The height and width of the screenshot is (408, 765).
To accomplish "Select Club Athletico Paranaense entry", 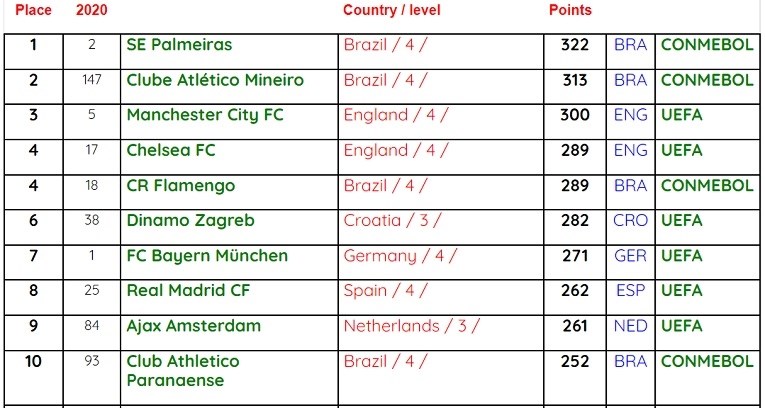I will (x=183, y=370).
